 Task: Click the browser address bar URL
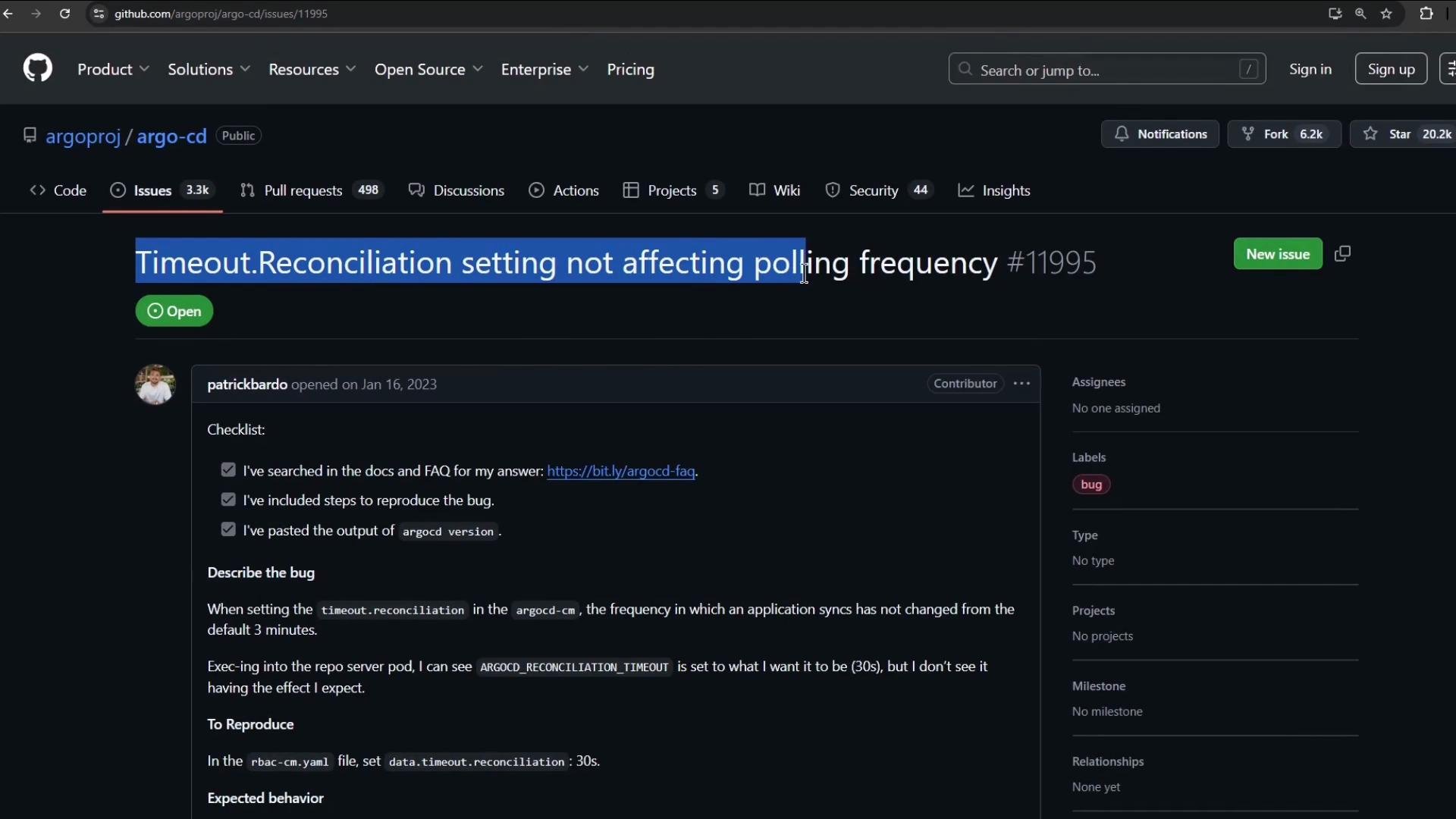pyautogui.click(x=221, y=14)
